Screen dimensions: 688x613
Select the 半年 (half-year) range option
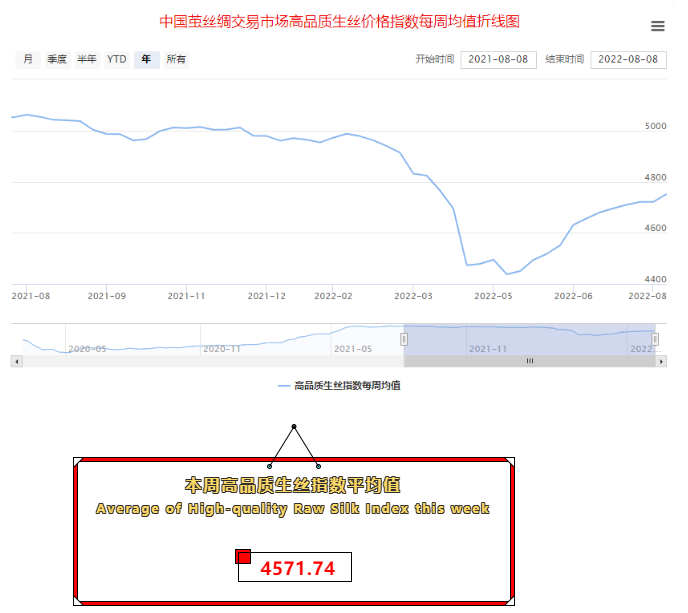pyautogui.click(x=87, y=60)
